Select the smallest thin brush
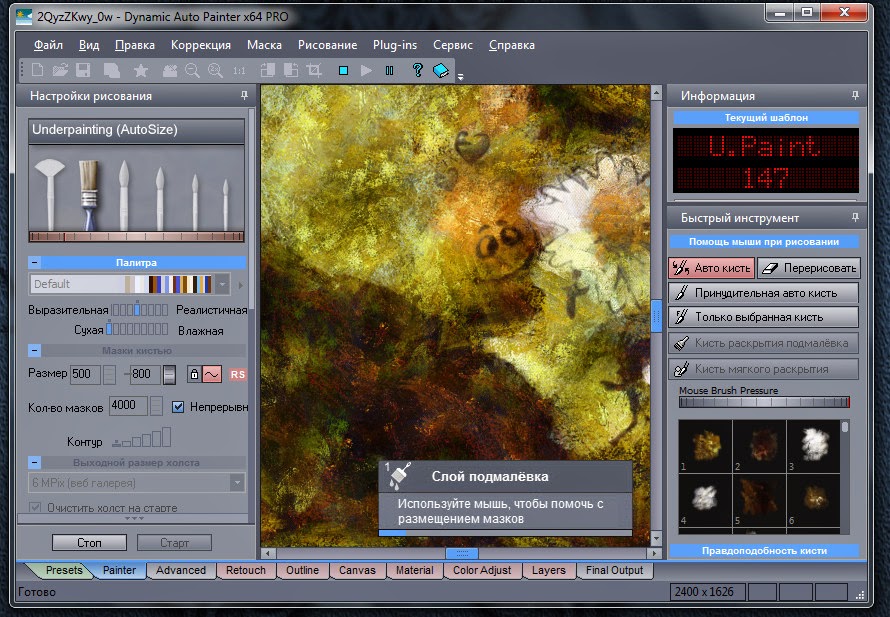 coord(225,203)
